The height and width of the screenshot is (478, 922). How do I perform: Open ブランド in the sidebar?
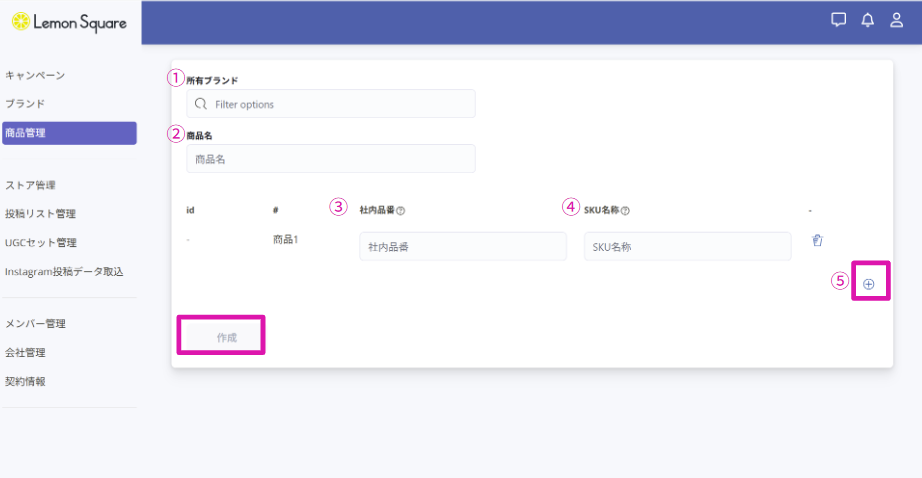click(25, 103)
